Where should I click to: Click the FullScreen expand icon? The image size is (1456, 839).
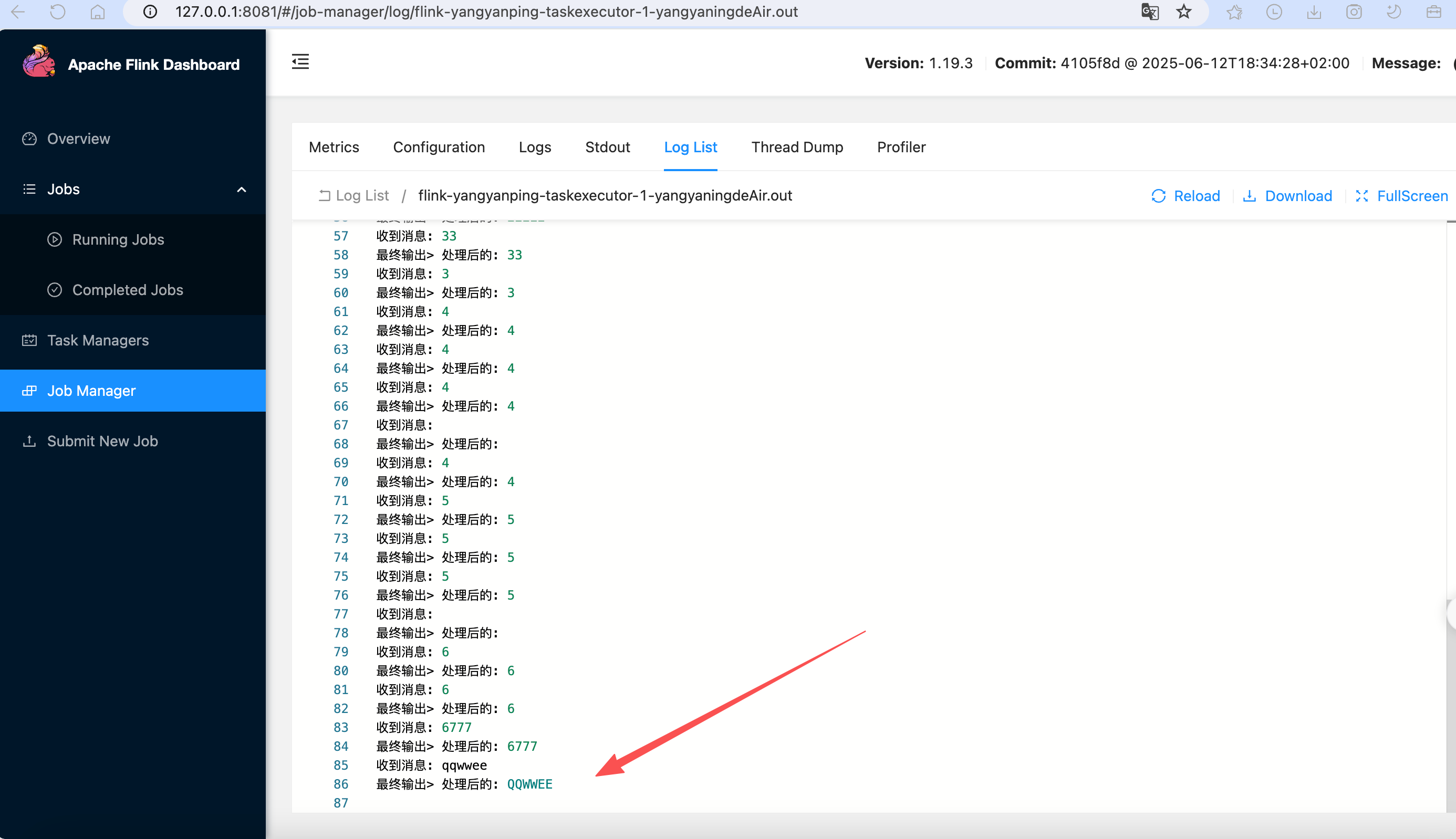coord(1361,196)
